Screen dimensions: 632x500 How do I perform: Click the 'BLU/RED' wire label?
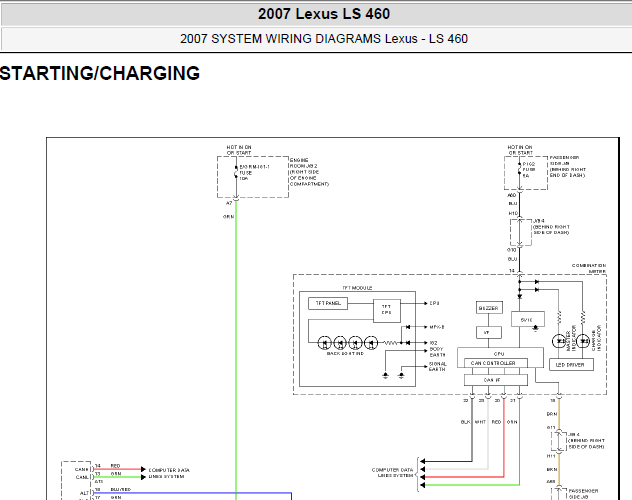click(x=121, y=490)
